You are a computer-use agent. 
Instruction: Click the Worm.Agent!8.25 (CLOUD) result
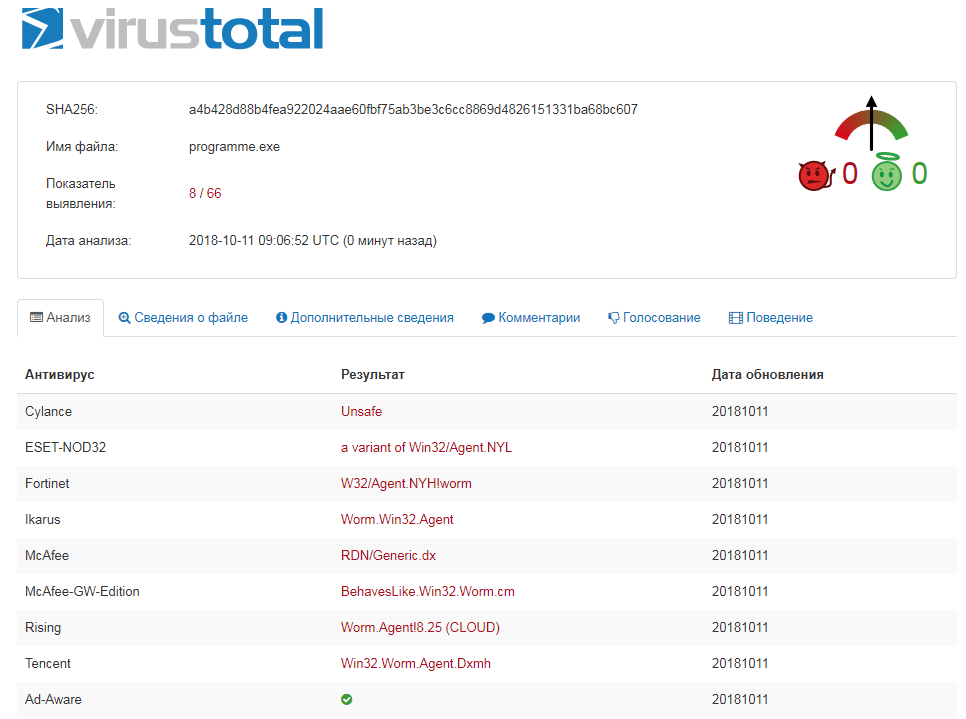420,627
